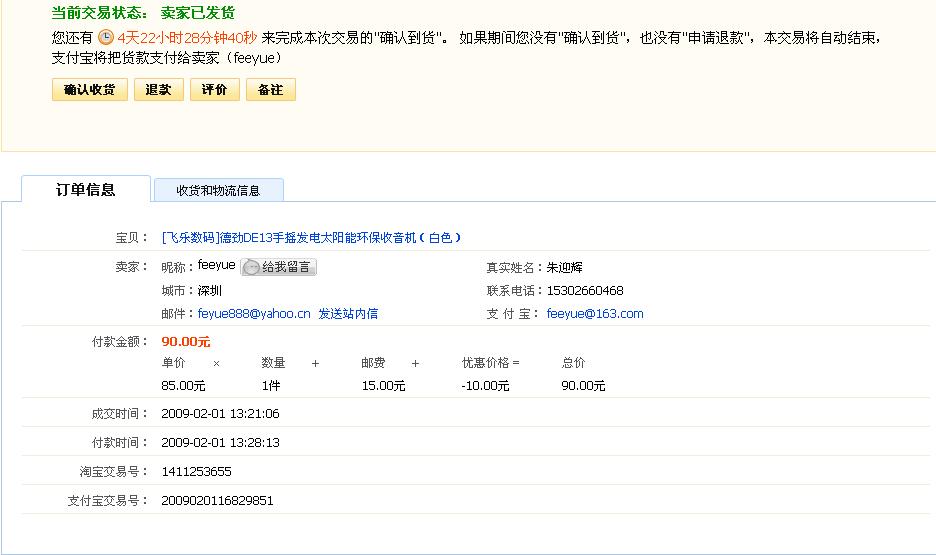Click the red countdown time text
The height and width of the screenshot is (555, 936).
(187, 37)
